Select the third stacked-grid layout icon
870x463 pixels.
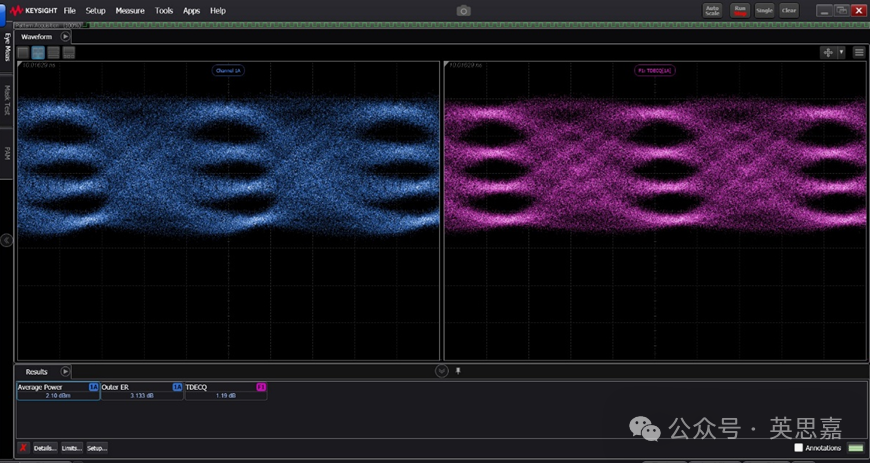coord(53,53)
